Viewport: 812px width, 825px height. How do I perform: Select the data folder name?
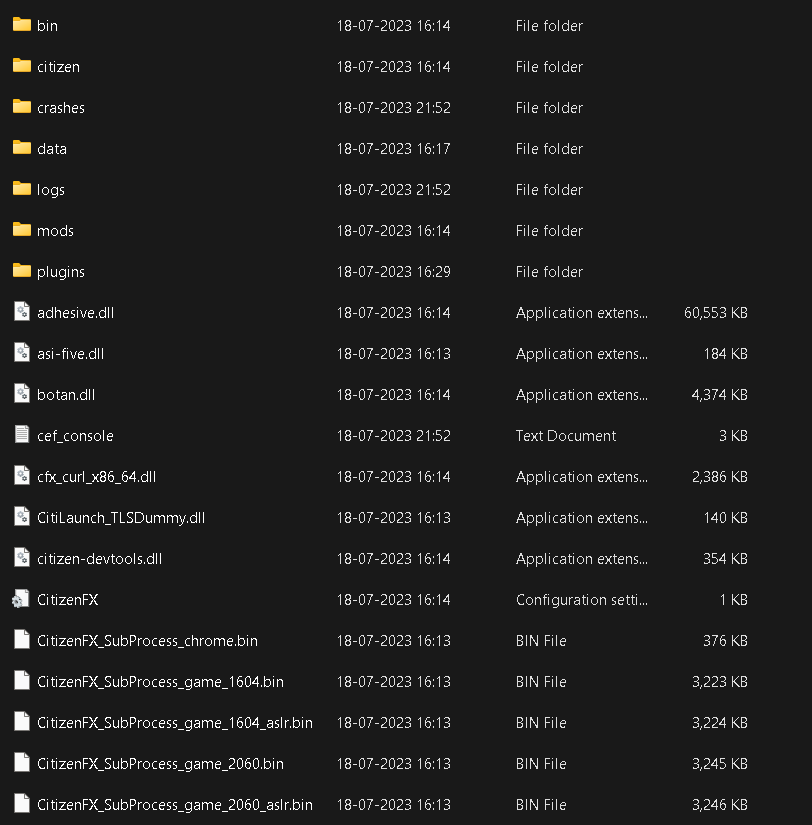52,149
